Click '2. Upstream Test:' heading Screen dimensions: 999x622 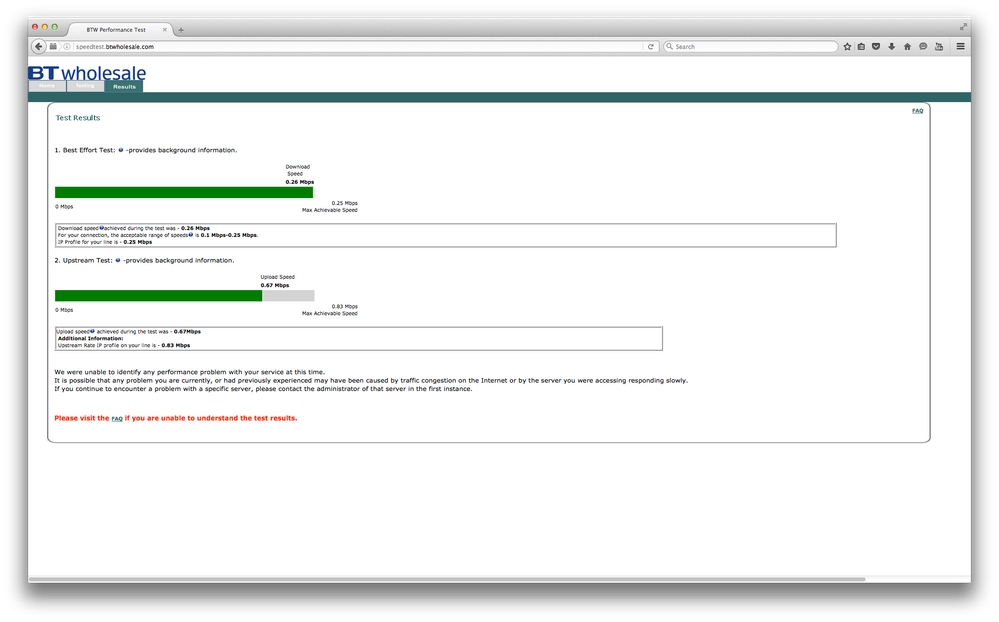coord(83,261)
